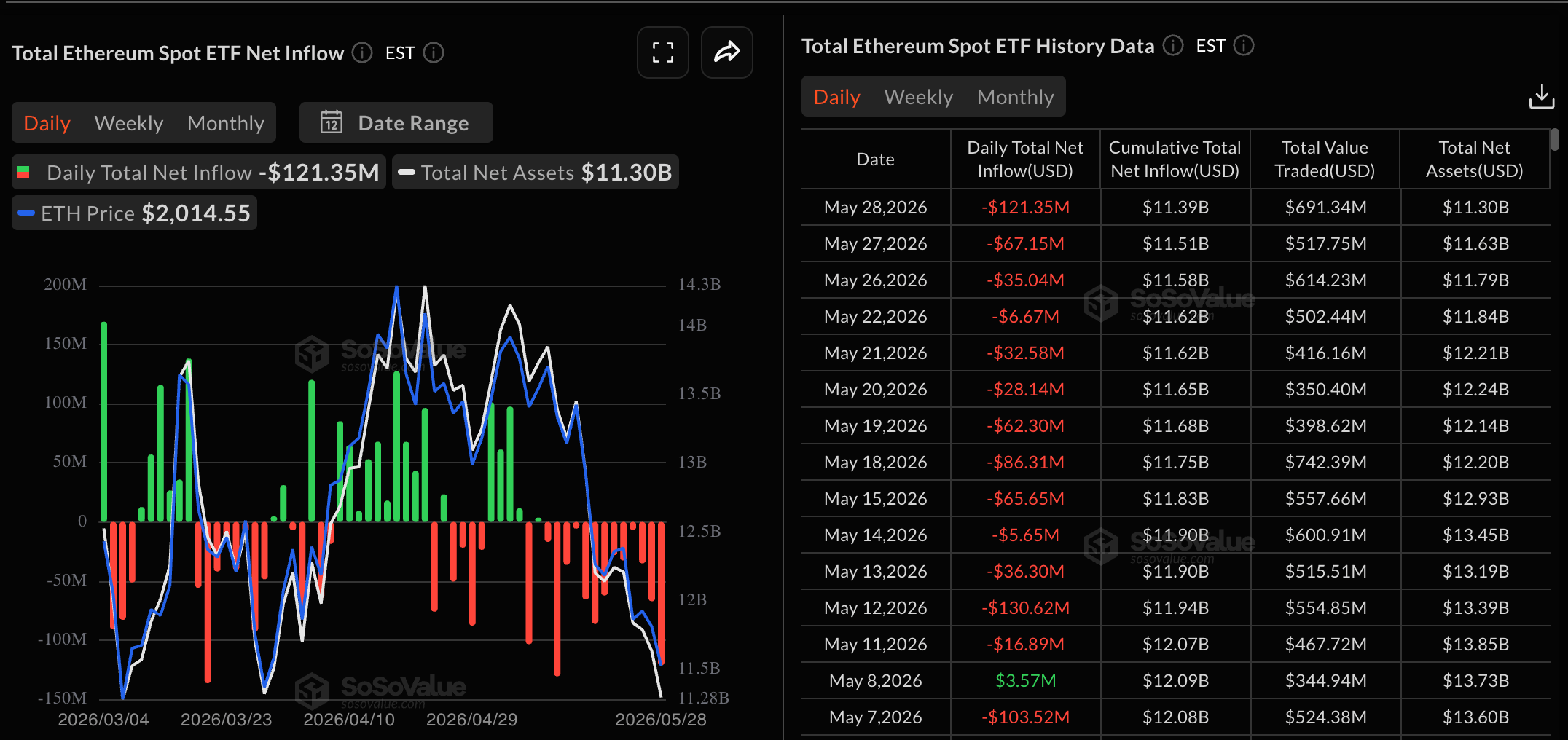Open fullscreen view of the chart
The width and height of the screenshot is (1568, 740).
click(x=662, y=52)
